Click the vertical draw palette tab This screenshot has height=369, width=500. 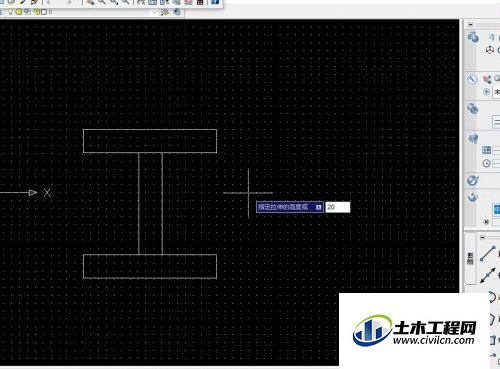pyautogui.click(x=470, y=259)
